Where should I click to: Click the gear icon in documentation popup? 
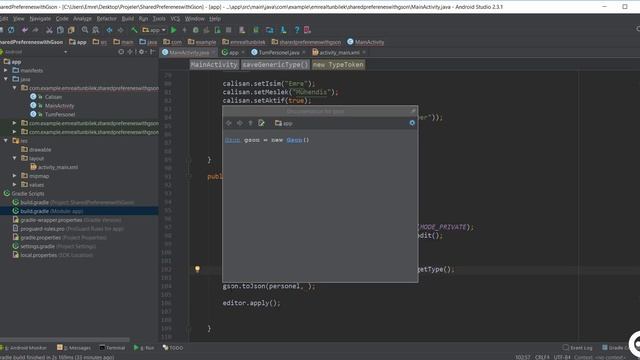coord(412,123)
